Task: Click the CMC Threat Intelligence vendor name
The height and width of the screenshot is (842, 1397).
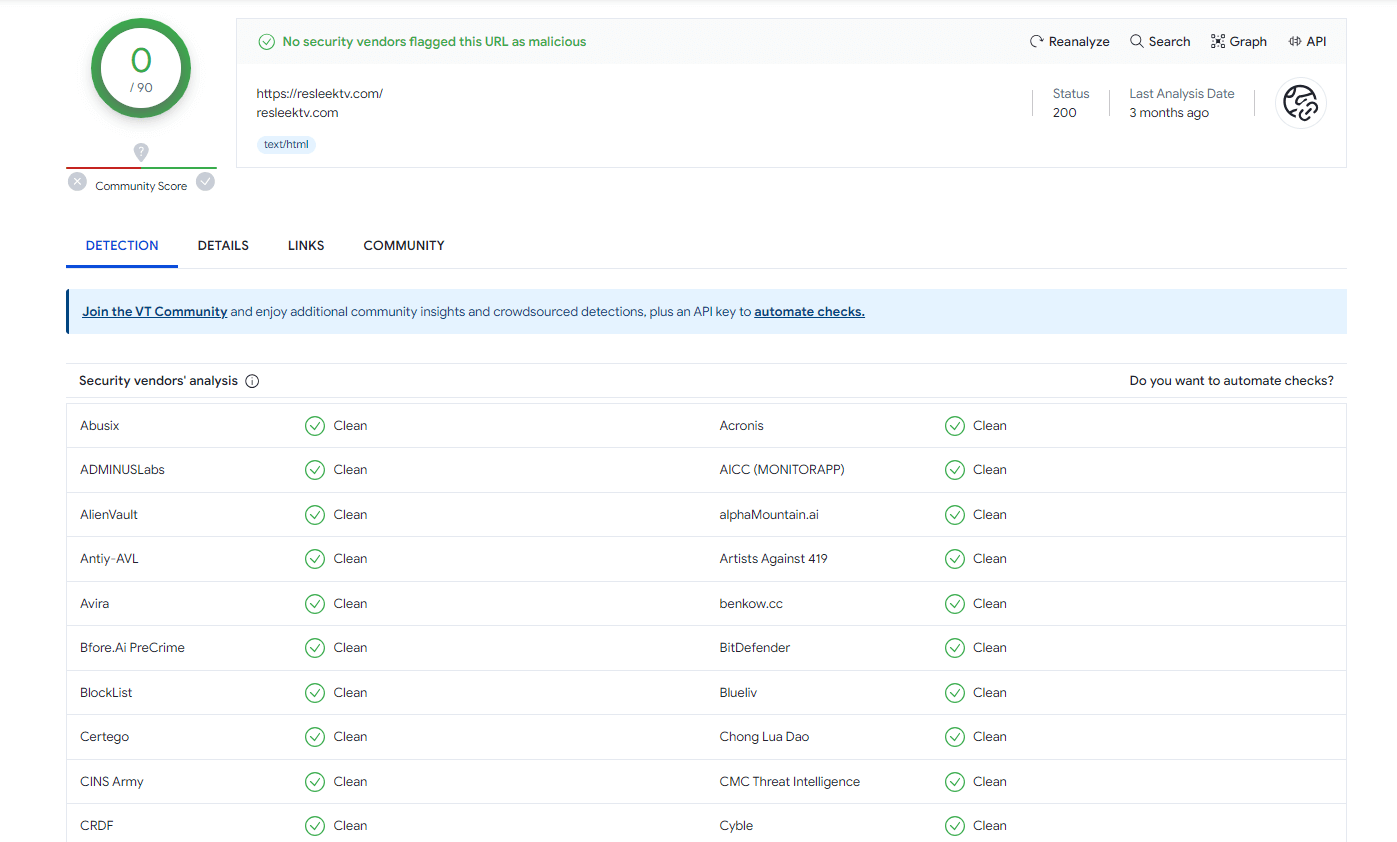Action: pyautogui.click(x=790, y=782)
